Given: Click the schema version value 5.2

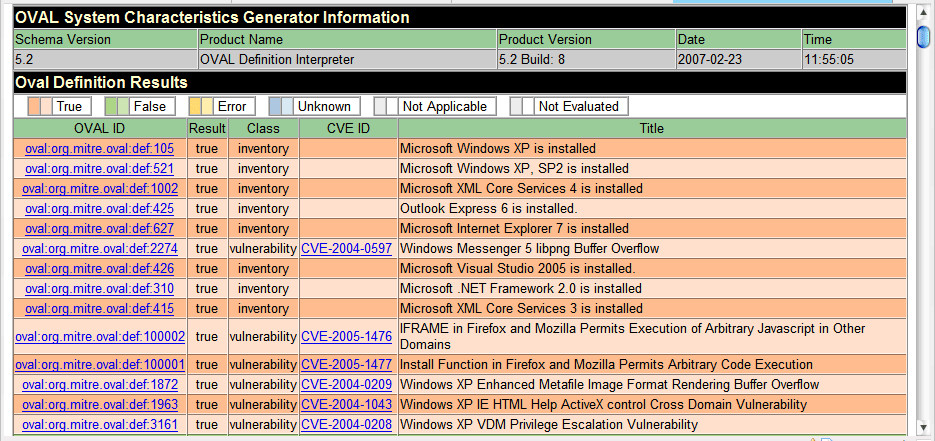Looking at the screenshot, I should (x=106, y=60).
